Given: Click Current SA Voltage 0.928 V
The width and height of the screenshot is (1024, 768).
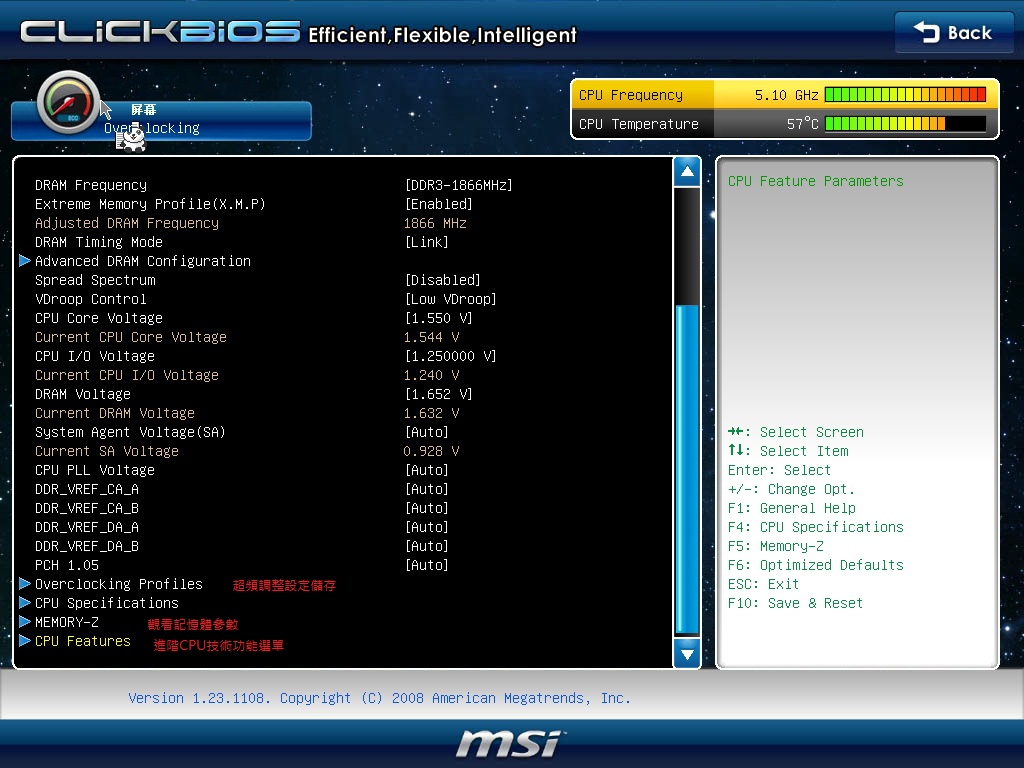Looking at the screenshot, I should click(x=431, y=451).
